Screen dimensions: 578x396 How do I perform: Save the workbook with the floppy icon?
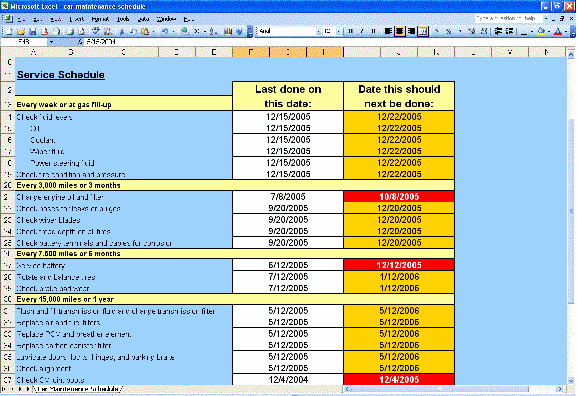pyautogui.click(x=32, y=31)
